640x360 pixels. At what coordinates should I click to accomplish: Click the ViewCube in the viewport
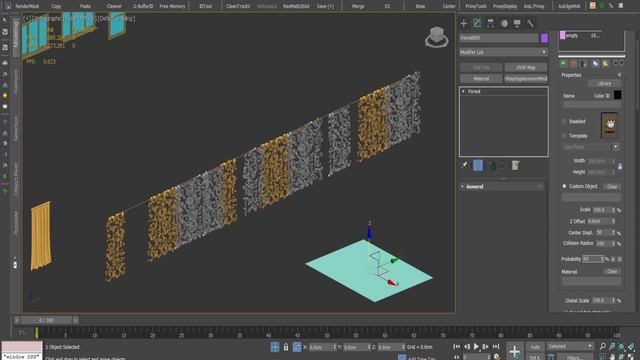436,37
